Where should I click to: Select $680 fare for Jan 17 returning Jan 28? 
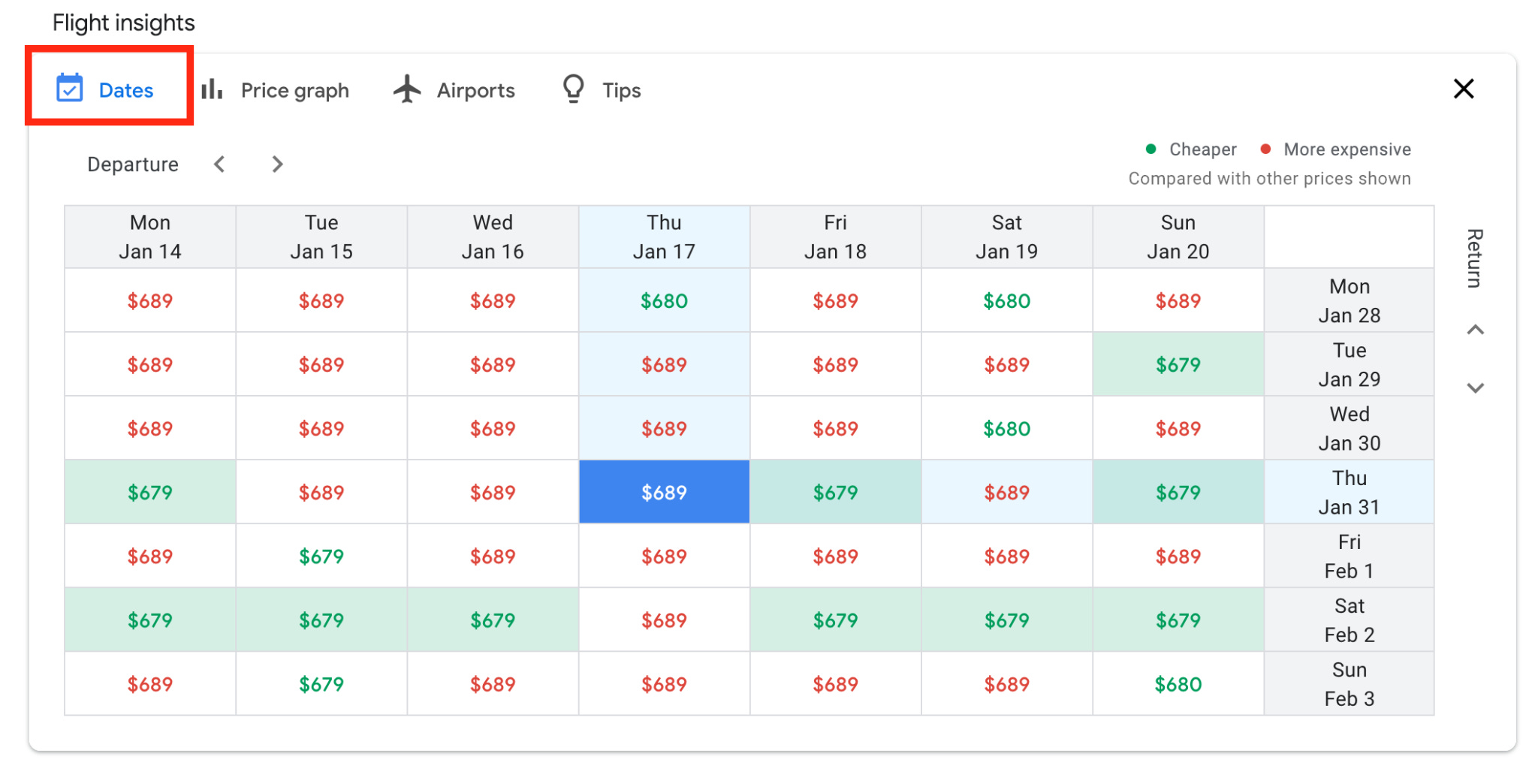pos(664,300)
